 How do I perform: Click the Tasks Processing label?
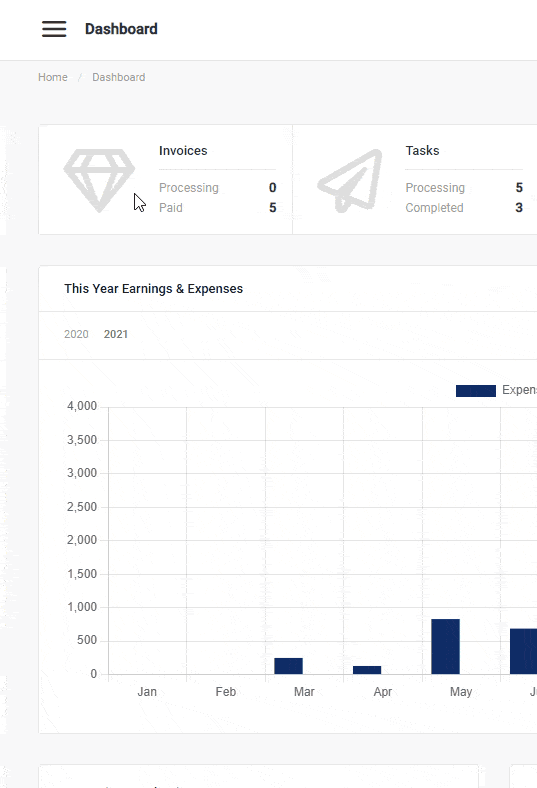point(435,188)
